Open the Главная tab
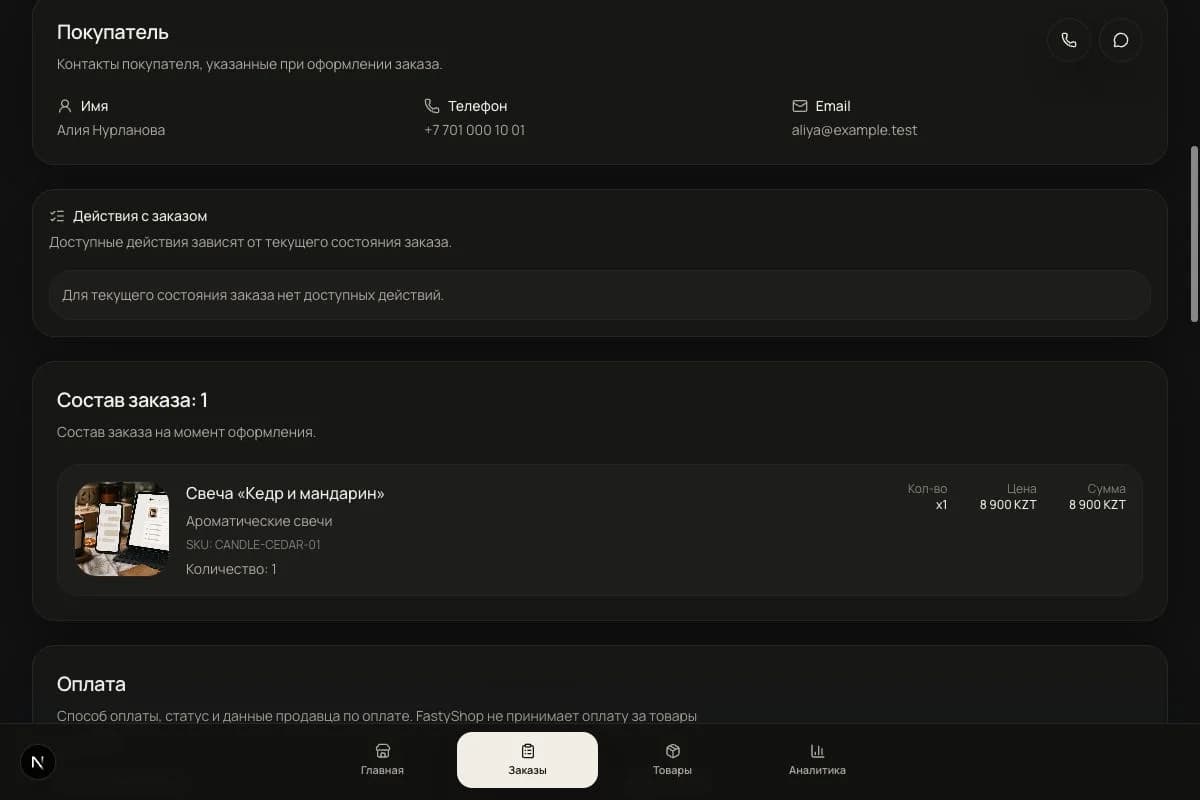Screen dimensions: 1200x800 coord(382,760)
